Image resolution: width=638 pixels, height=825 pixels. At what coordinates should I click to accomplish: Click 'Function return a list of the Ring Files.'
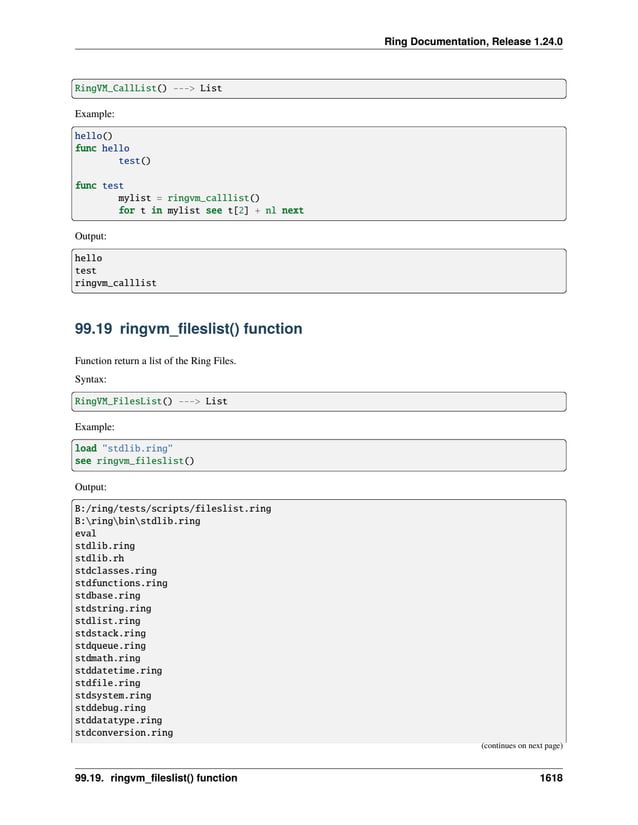(x=155, y=361)
